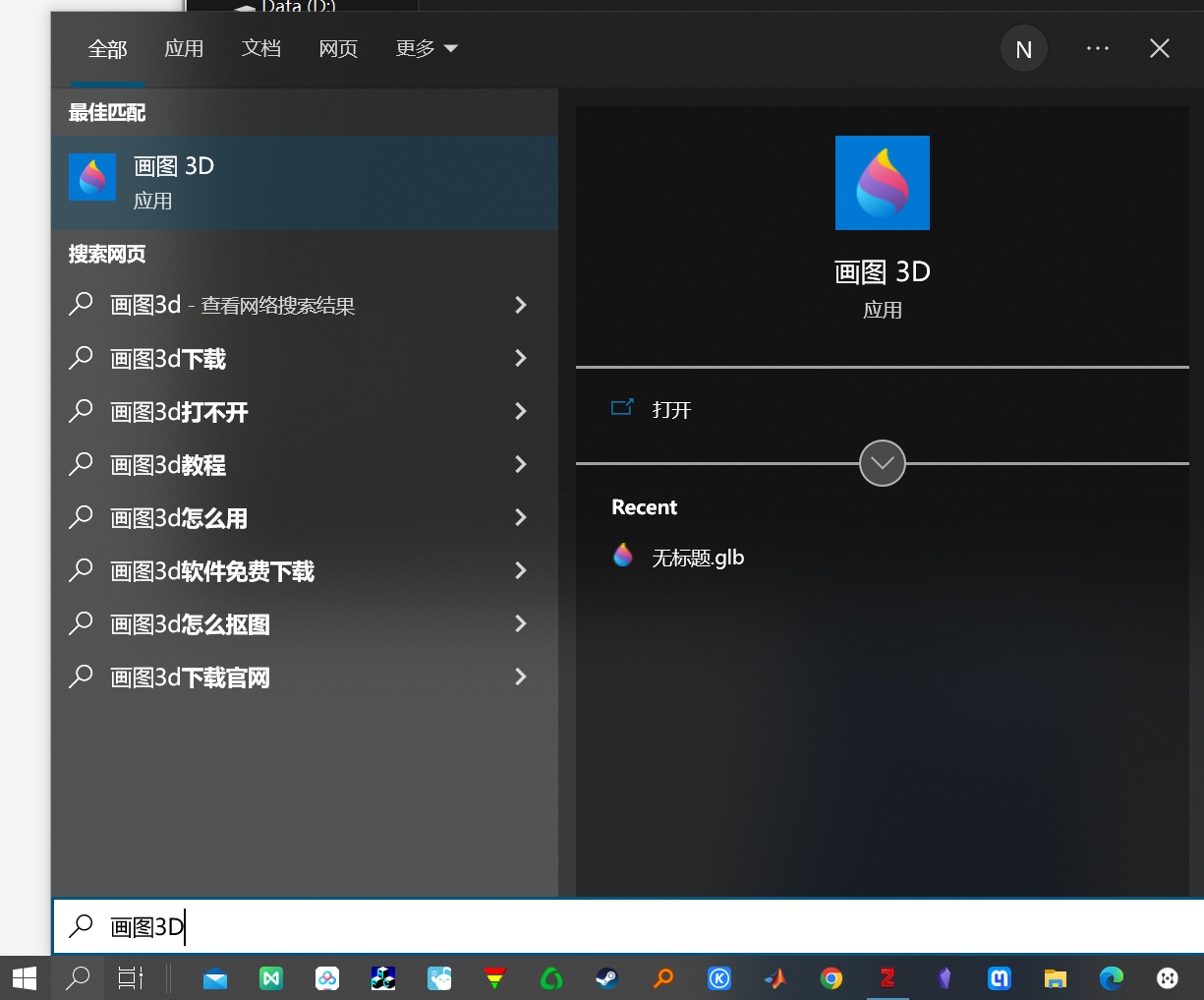Click the 打开 open icon in right panel
The height and width of the screenshot is (1000, 1204).
click(622, 408)
